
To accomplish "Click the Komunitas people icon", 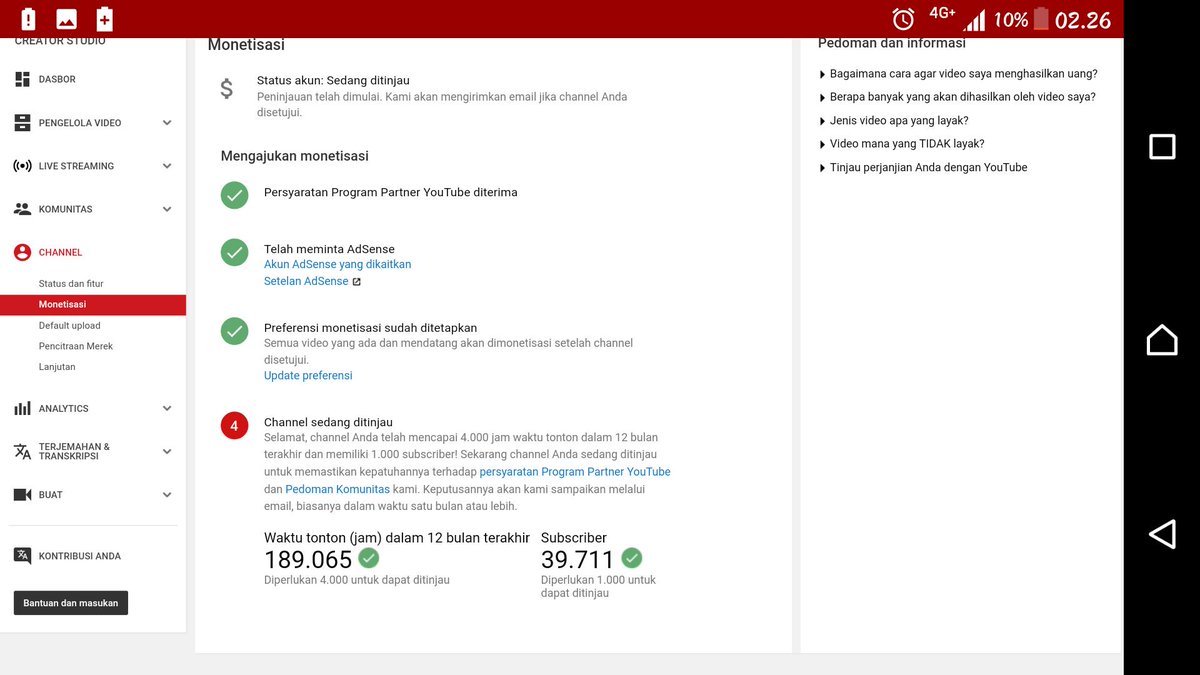I will pos(22,209).
